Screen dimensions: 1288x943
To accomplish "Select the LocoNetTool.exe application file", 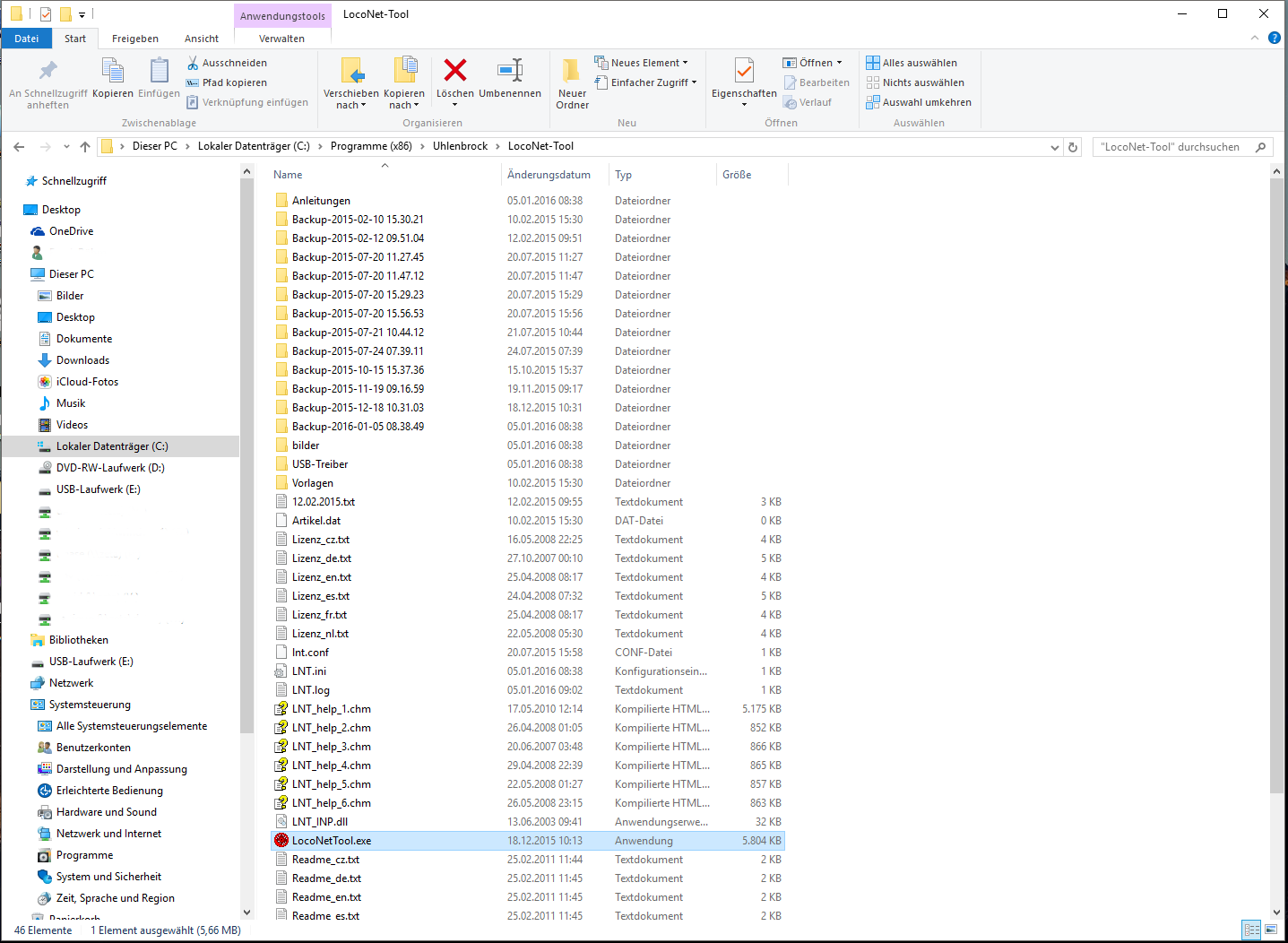I will point(528,841).
